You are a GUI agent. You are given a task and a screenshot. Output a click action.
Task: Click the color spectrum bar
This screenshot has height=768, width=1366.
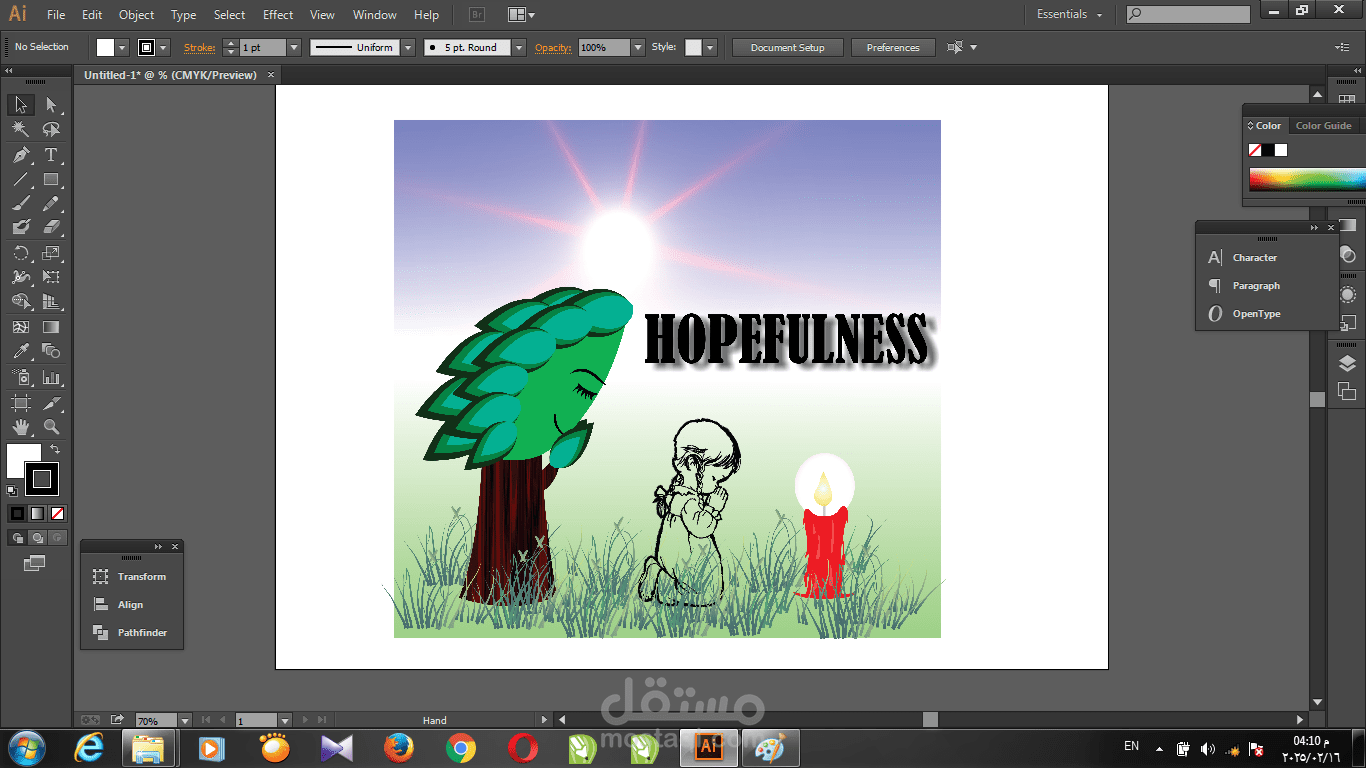pyautogui.click(x=1307, y=179)
